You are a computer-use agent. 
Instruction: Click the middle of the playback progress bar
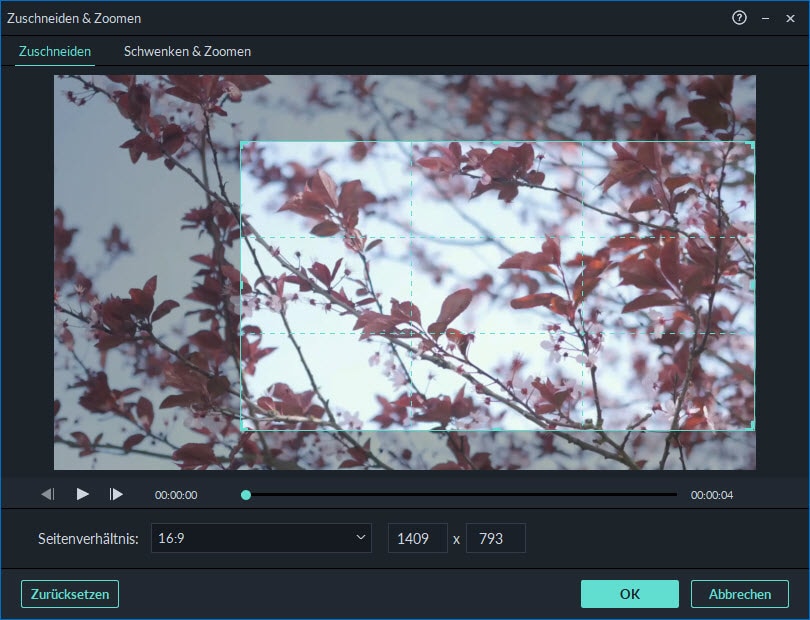tap(461, 494)
